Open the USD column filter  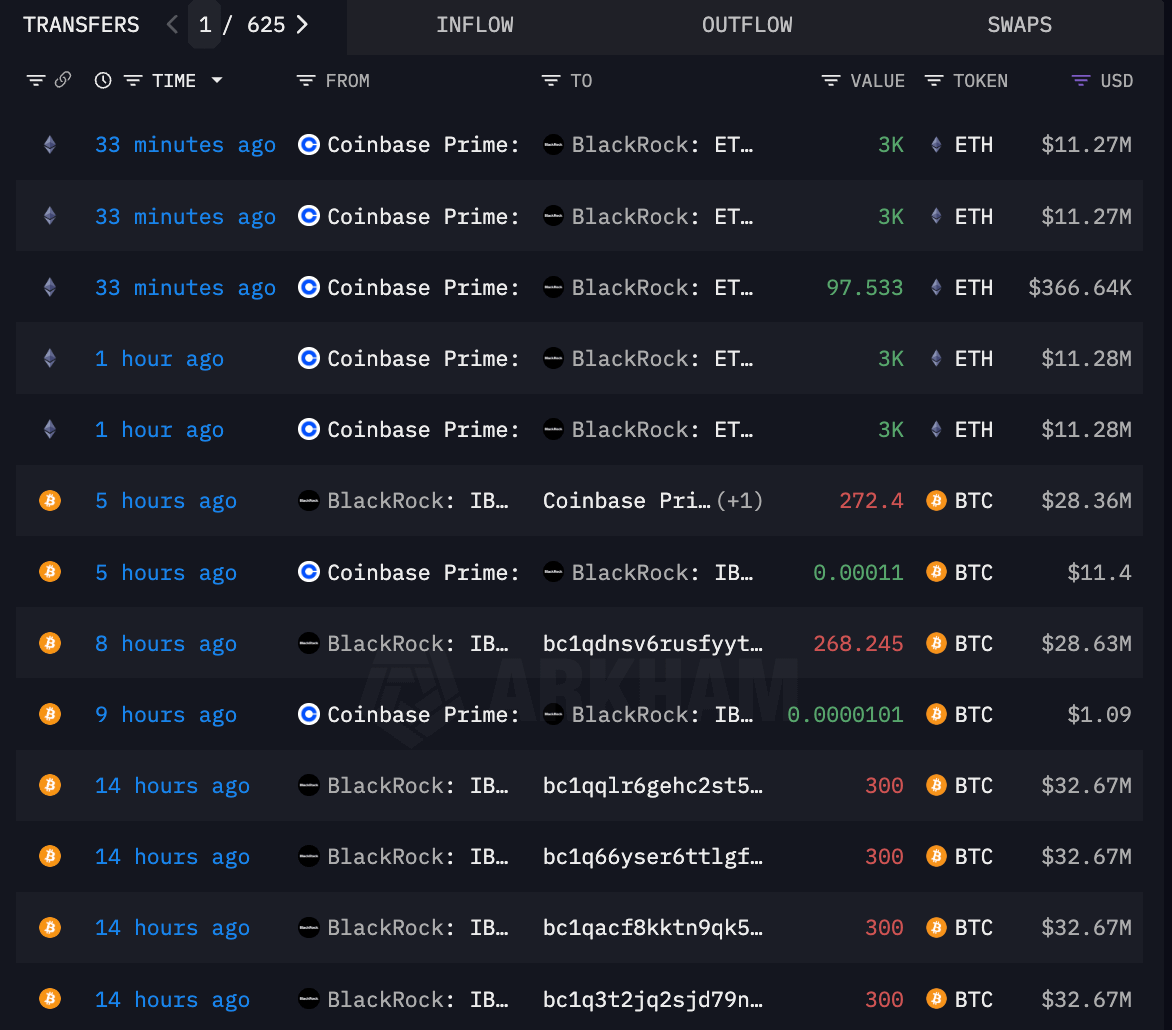[x=1081, y=80]
